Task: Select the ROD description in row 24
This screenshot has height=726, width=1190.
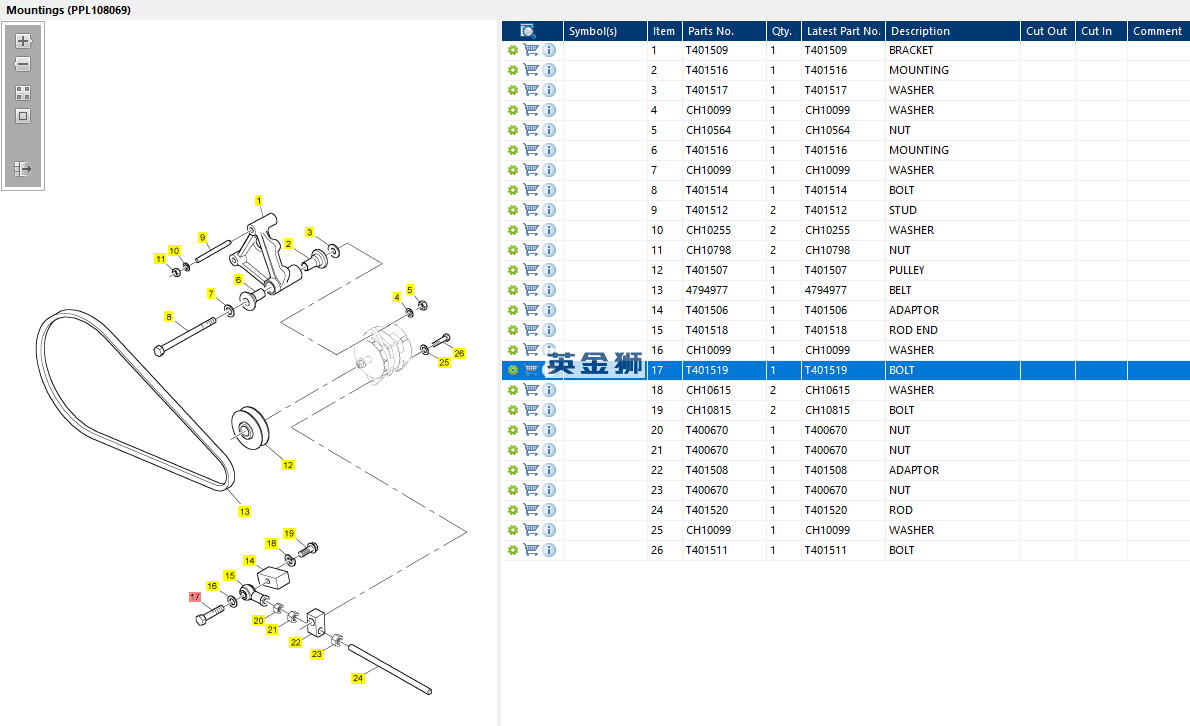Action: tap(901, 510)
